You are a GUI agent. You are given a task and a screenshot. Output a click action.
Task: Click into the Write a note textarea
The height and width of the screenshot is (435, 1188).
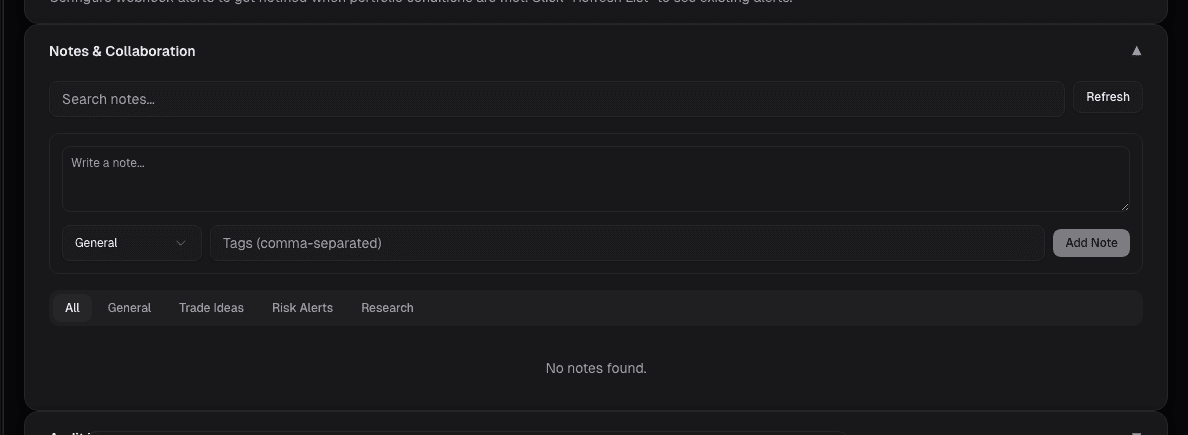595,179
